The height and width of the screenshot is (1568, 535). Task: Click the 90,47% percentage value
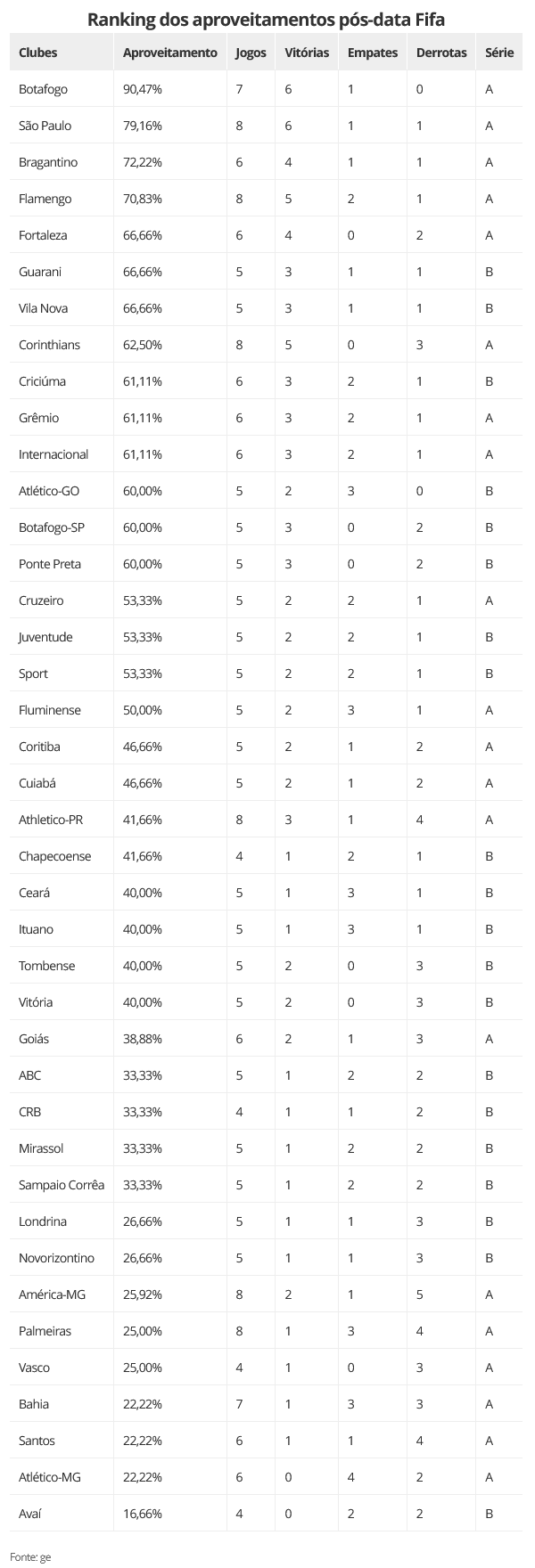point(143,89)
